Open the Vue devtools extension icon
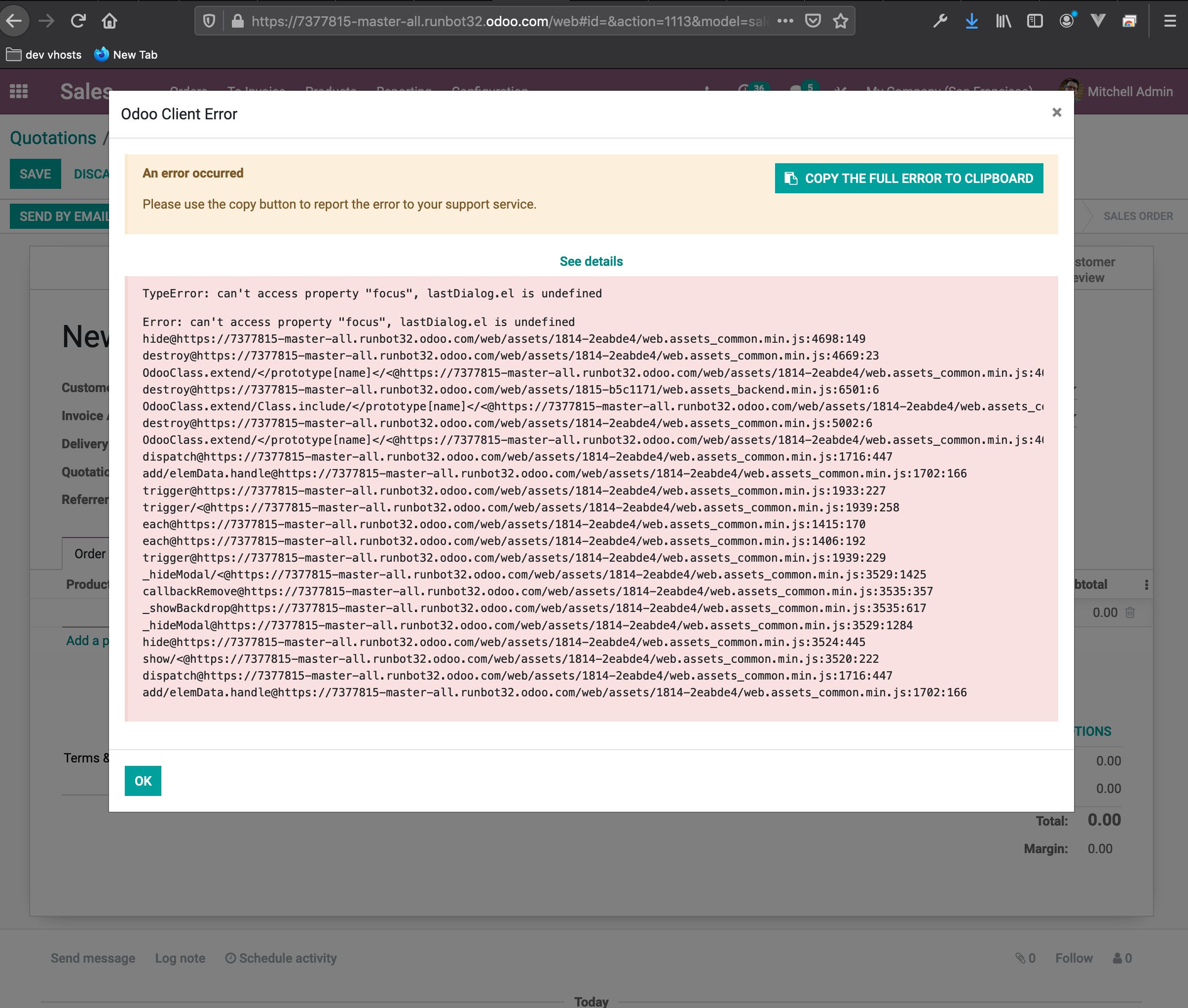The width and height of the screenshot is (1188, 1008). pyautogui.click(x=1098, y=21)
